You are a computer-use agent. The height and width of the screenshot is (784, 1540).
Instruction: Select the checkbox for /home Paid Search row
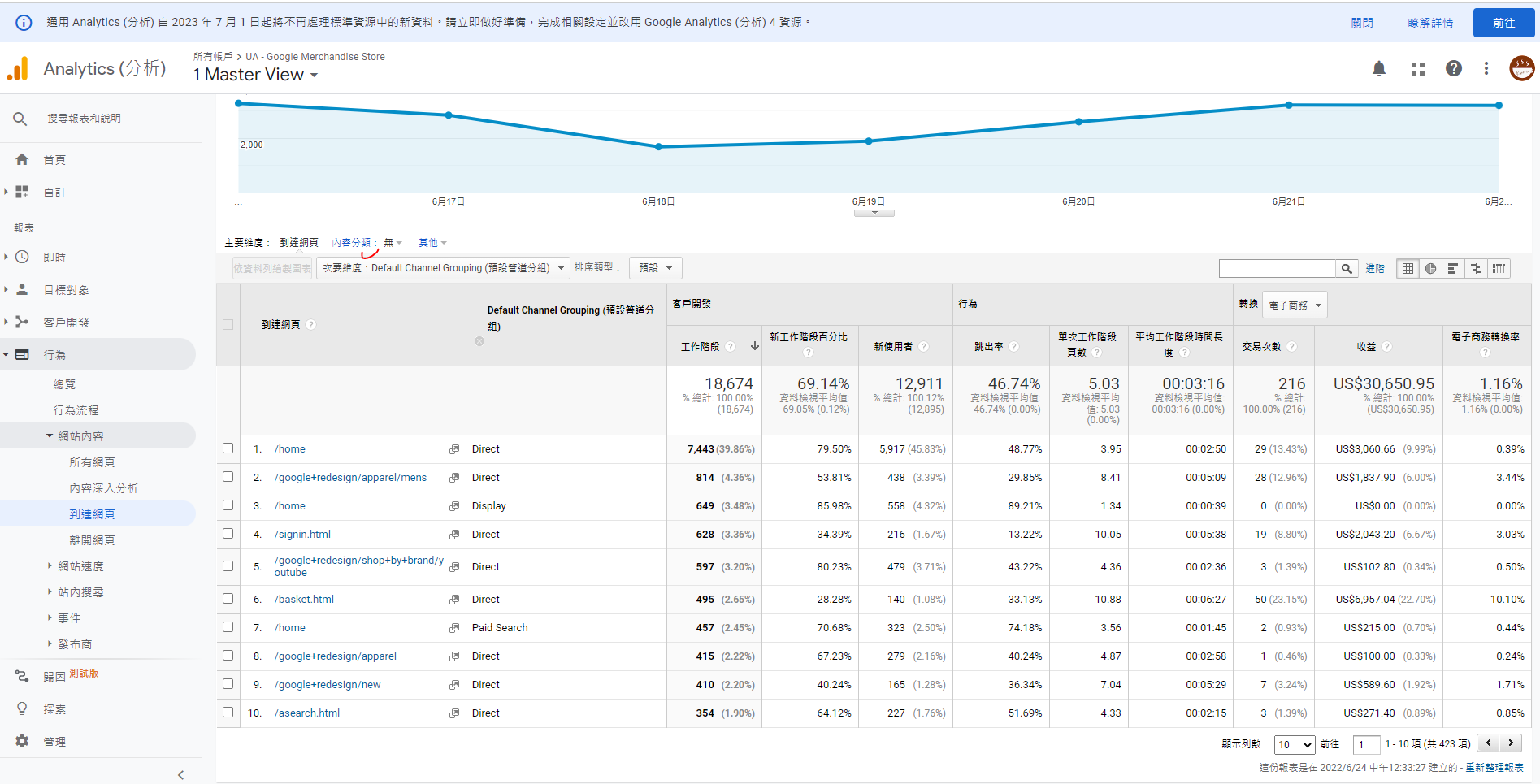228,627
